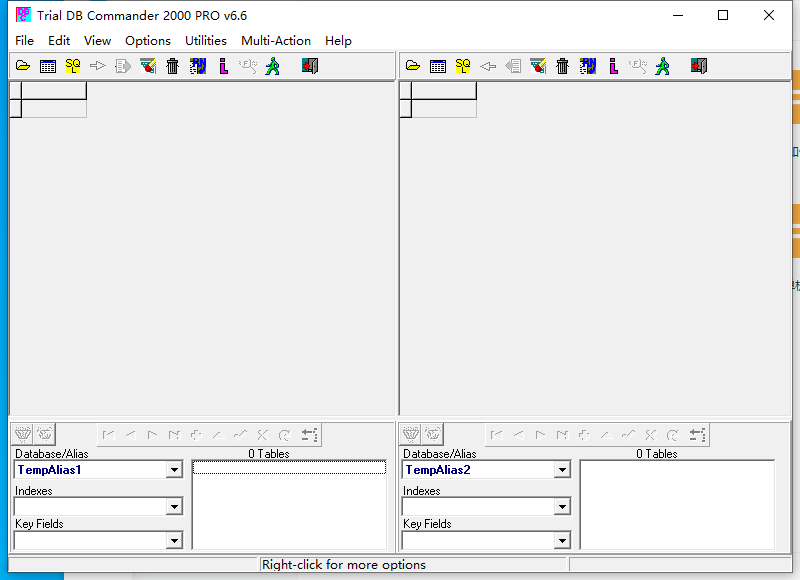
Task: Minimize the DB Commander window
Action: point(678,15)
